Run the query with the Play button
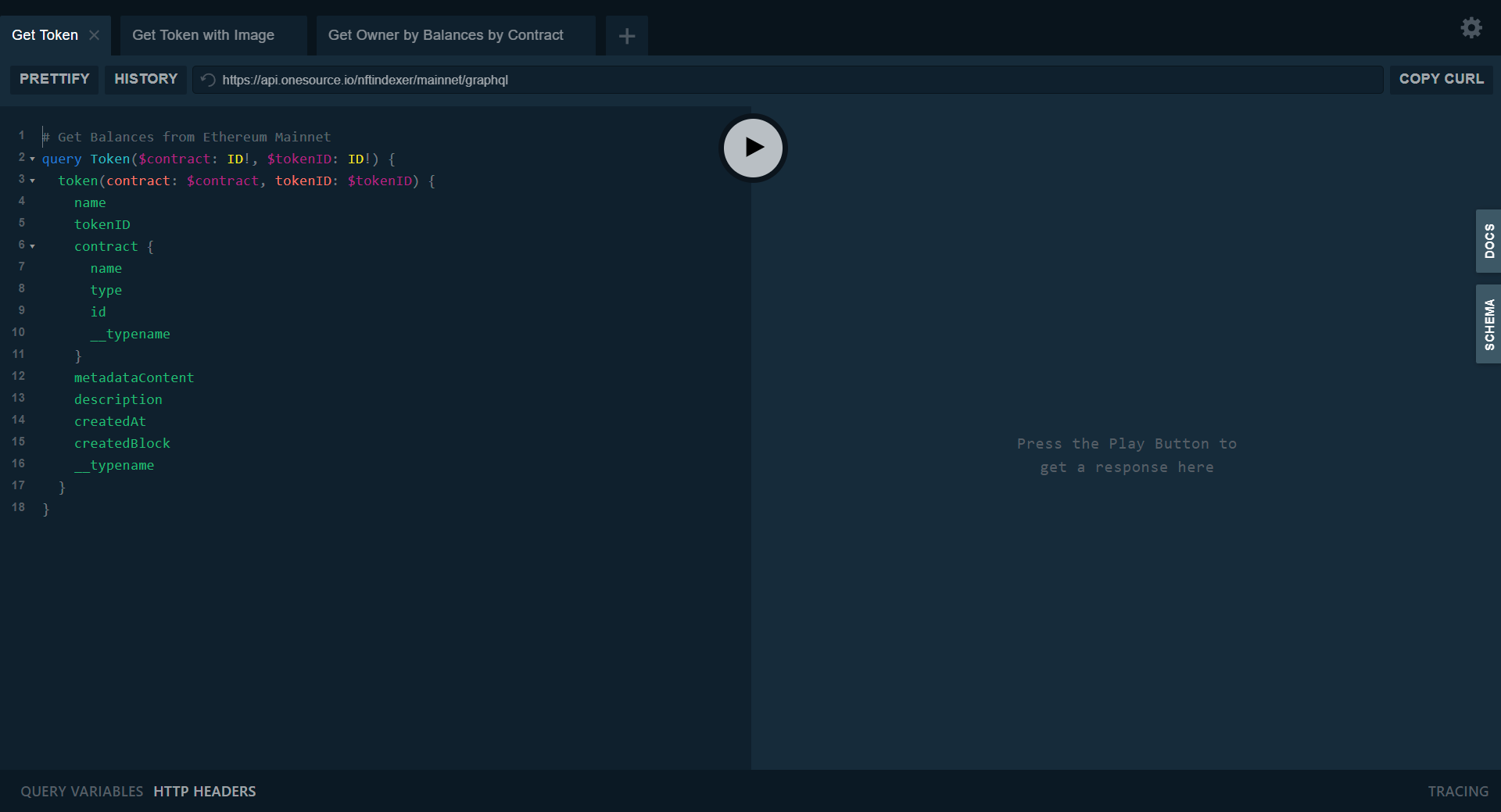Image resolution: width=1501 pixels, height=812 pixels. point(753,148)
